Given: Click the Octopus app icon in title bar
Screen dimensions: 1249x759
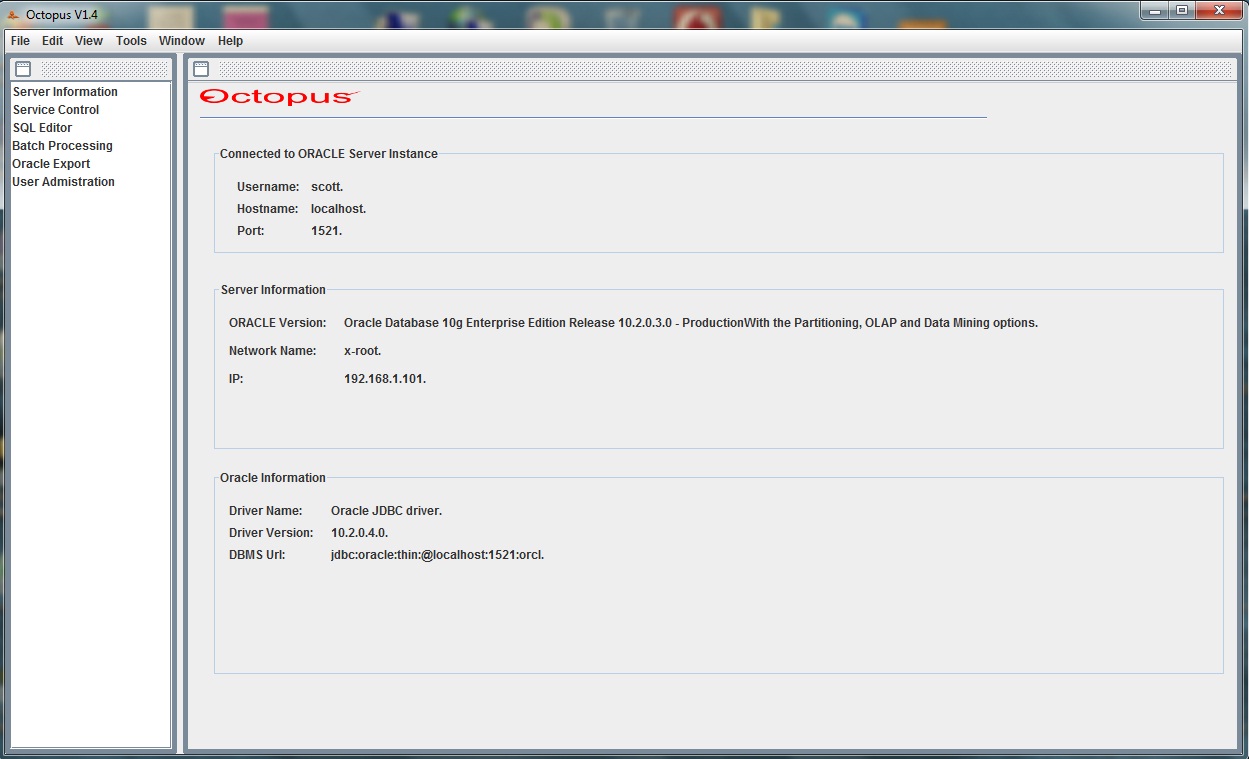Looking at the screenshot, I should [x=14, y=14].
